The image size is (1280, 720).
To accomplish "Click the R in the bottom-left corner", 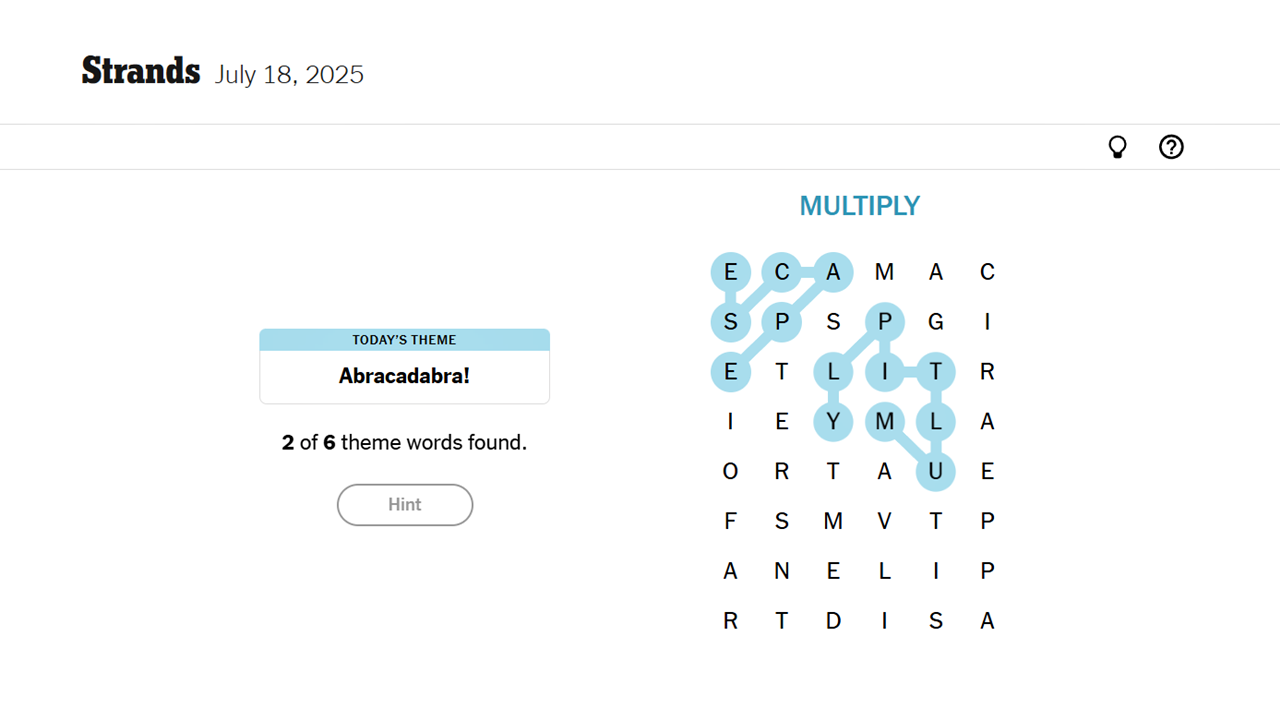I will (x=730, y=620).
